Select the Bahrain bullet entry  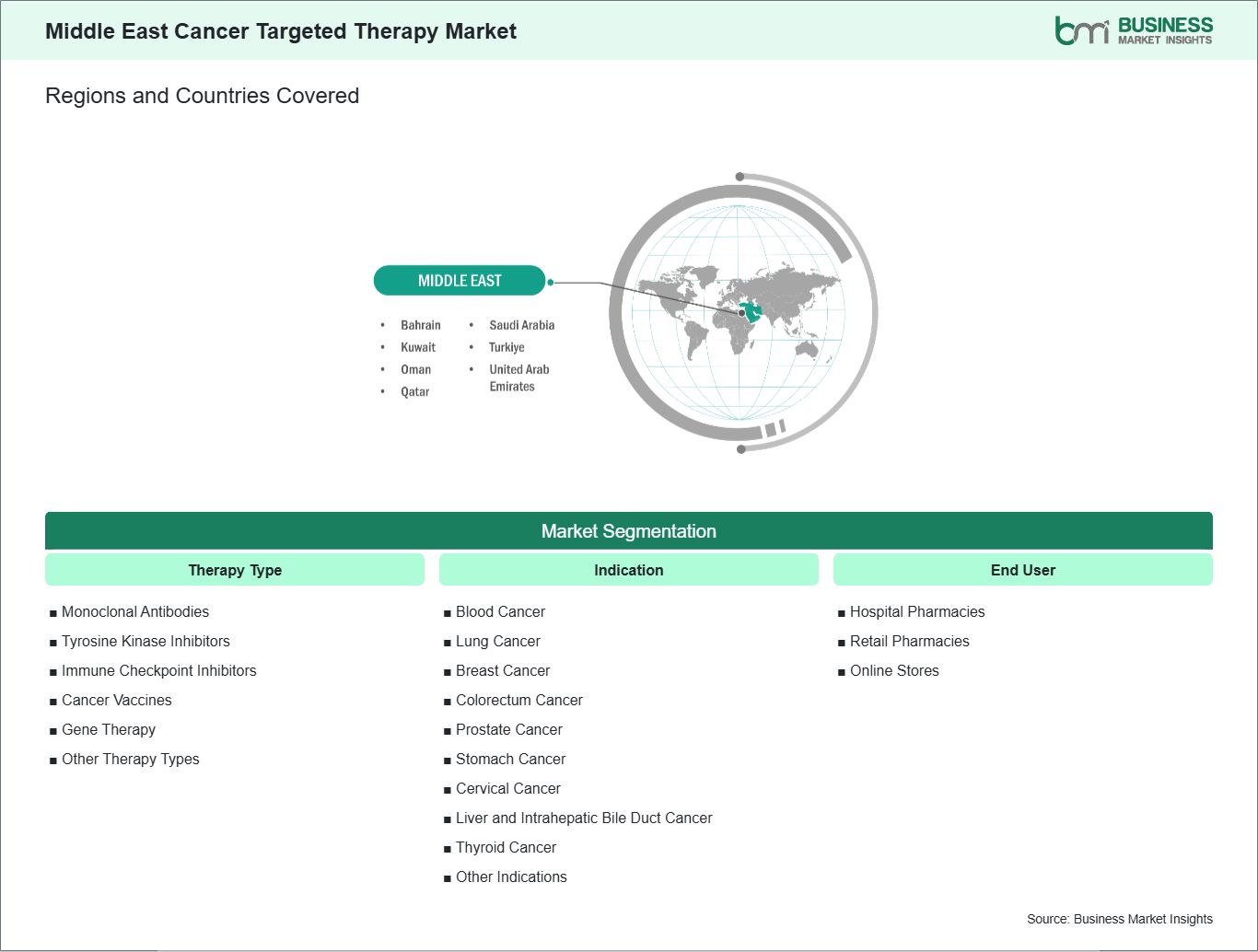(x=420, y=325)
